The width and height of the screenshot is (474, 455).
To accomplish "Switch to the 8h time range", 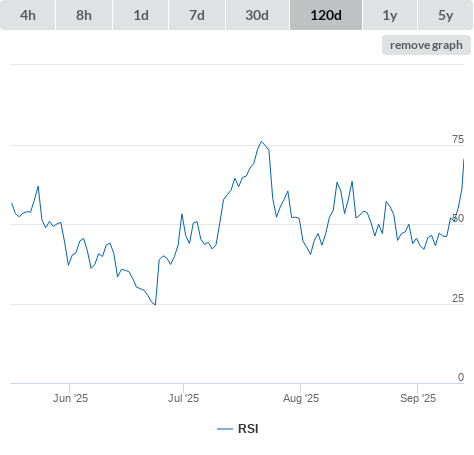I will (x=84, y=15).
